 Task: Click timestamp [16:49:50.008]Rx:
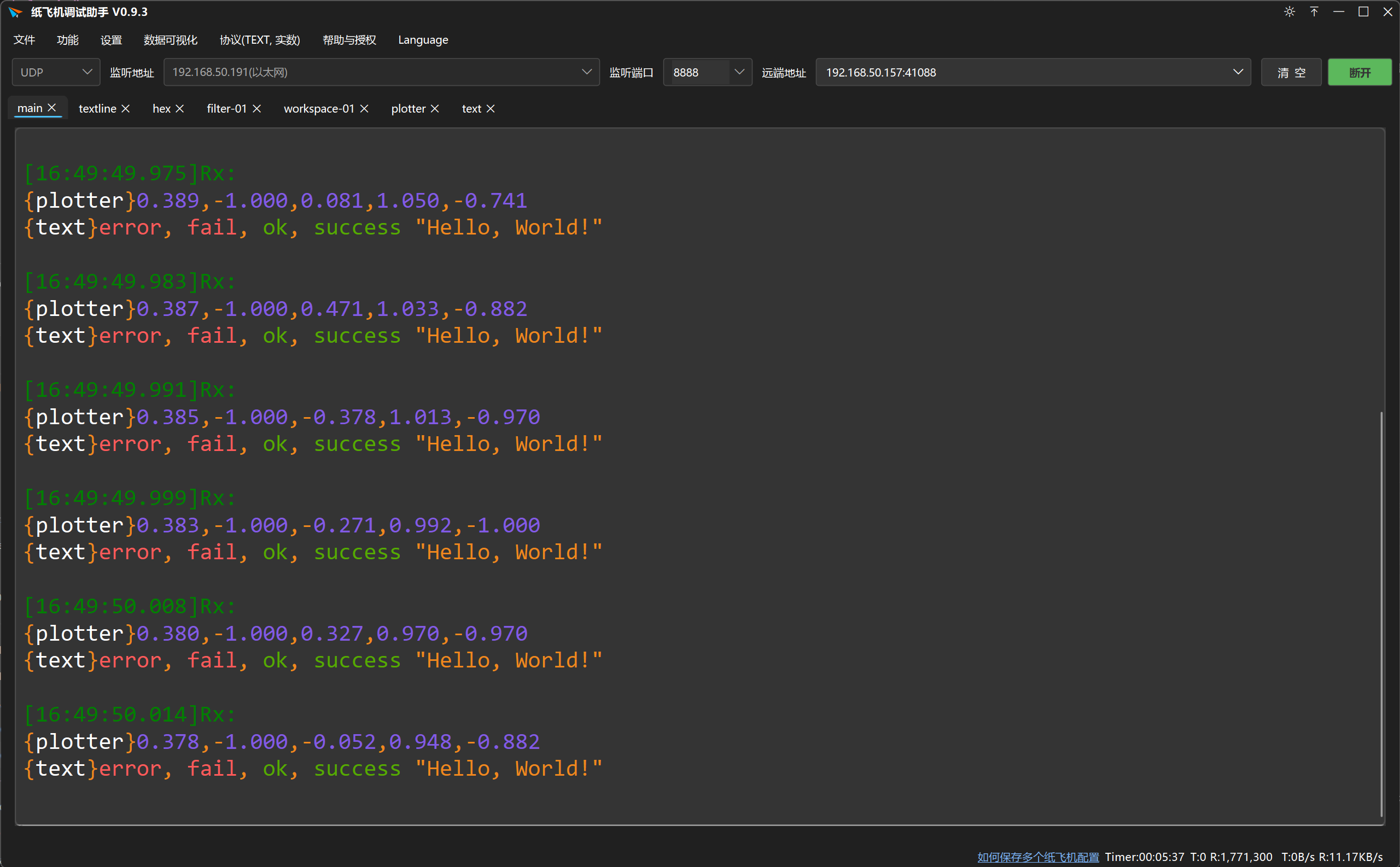coord(130,606)
